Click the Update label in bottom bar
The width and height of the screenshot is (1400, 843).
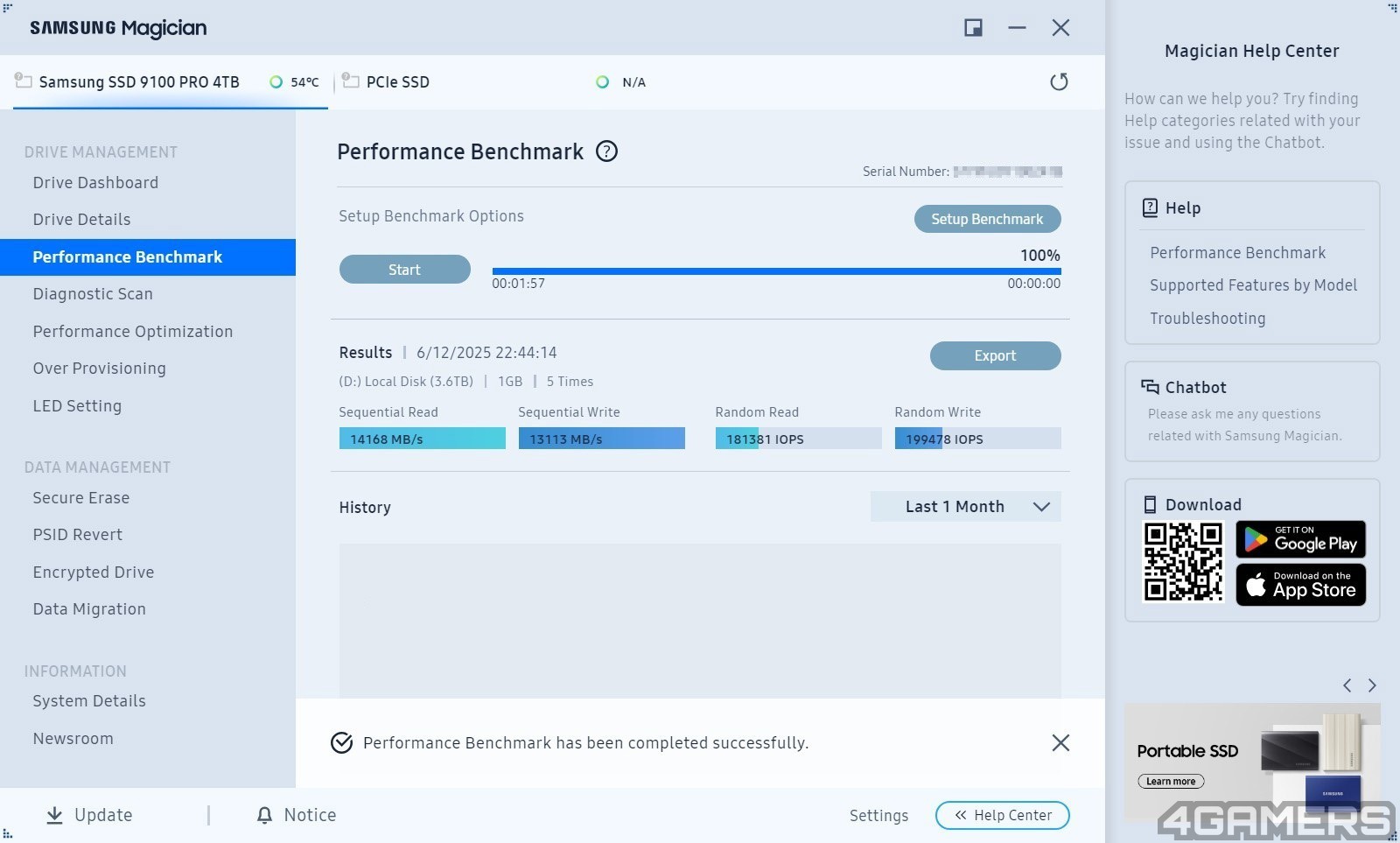103,815
